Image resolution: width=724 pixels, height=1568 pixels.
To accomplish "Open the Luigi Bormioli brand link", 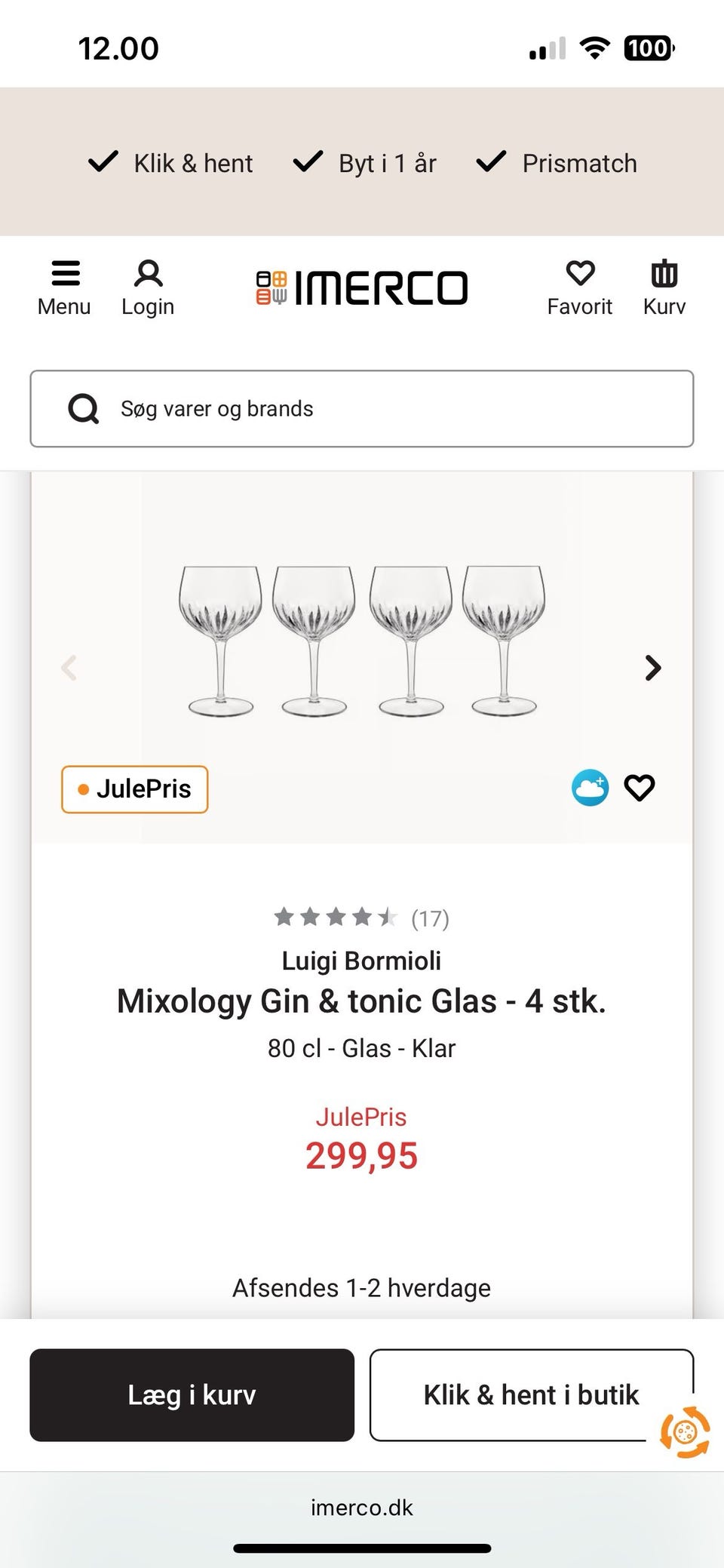I will click(361, 961).
